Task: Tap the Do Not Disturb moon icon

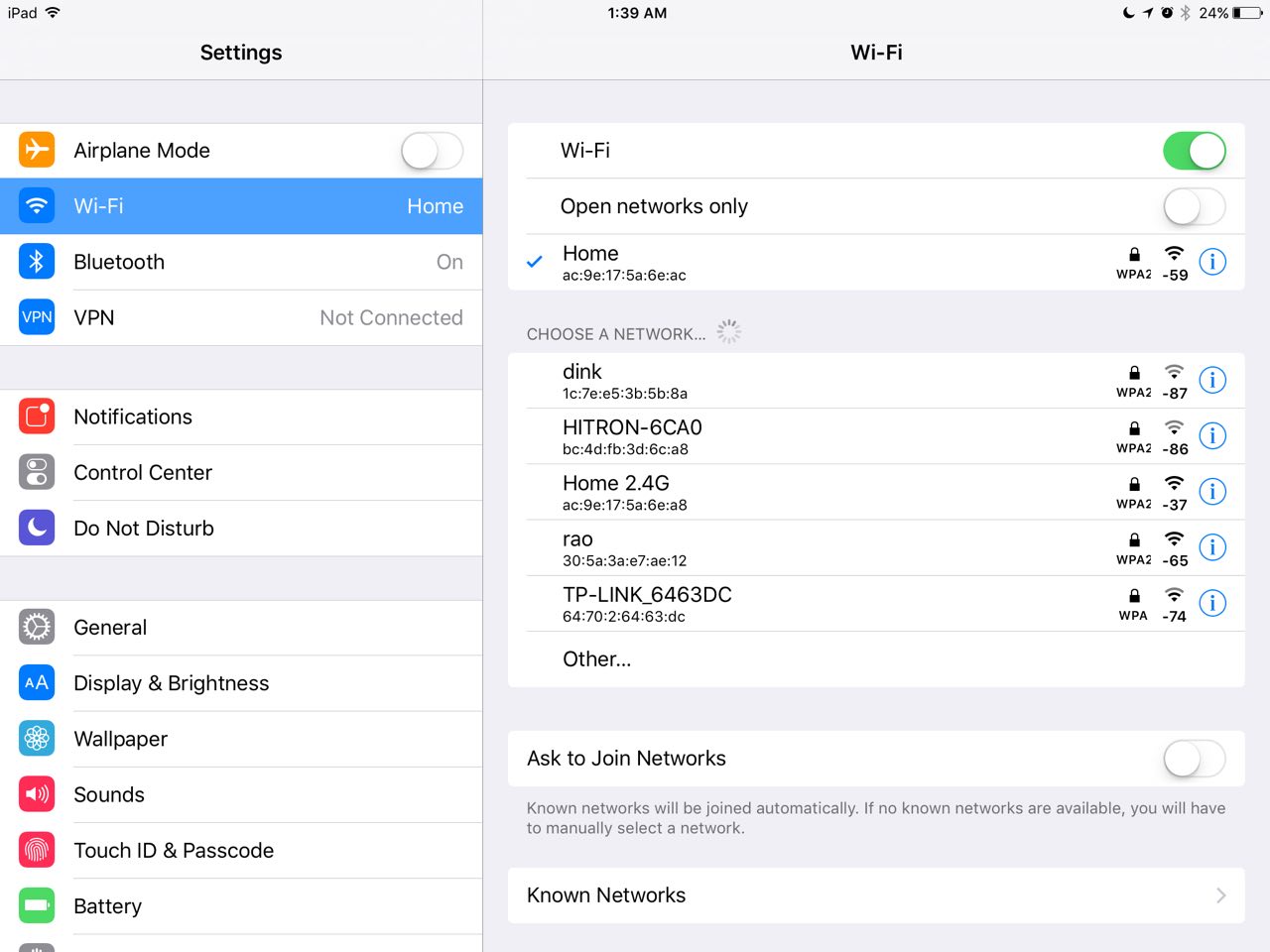Action: coord(37,528)
